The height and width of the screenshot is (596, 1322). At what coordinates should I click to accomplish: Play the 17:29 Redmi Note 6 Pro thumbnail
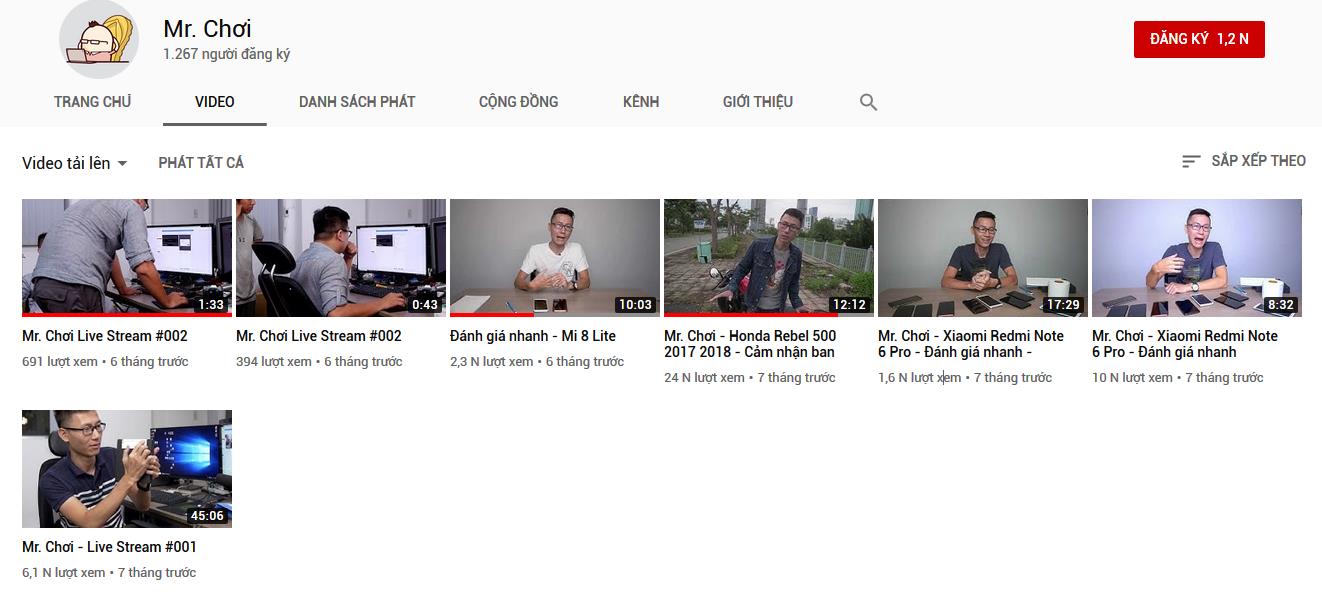click(x=983, y=257)
